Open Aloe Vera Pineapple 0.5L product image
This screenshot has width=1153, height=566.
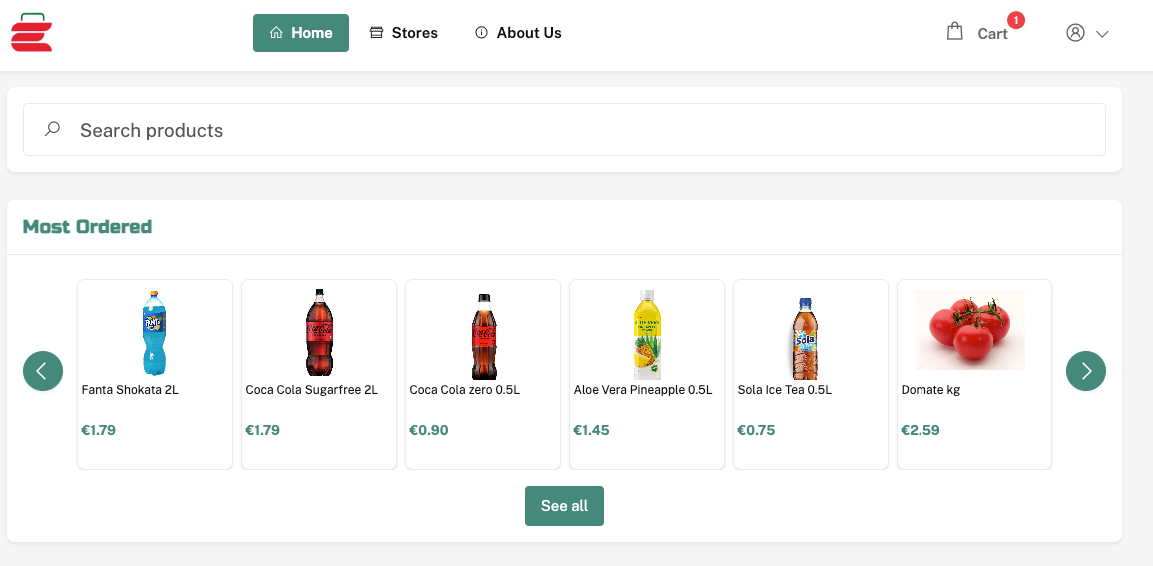[647, 334]
